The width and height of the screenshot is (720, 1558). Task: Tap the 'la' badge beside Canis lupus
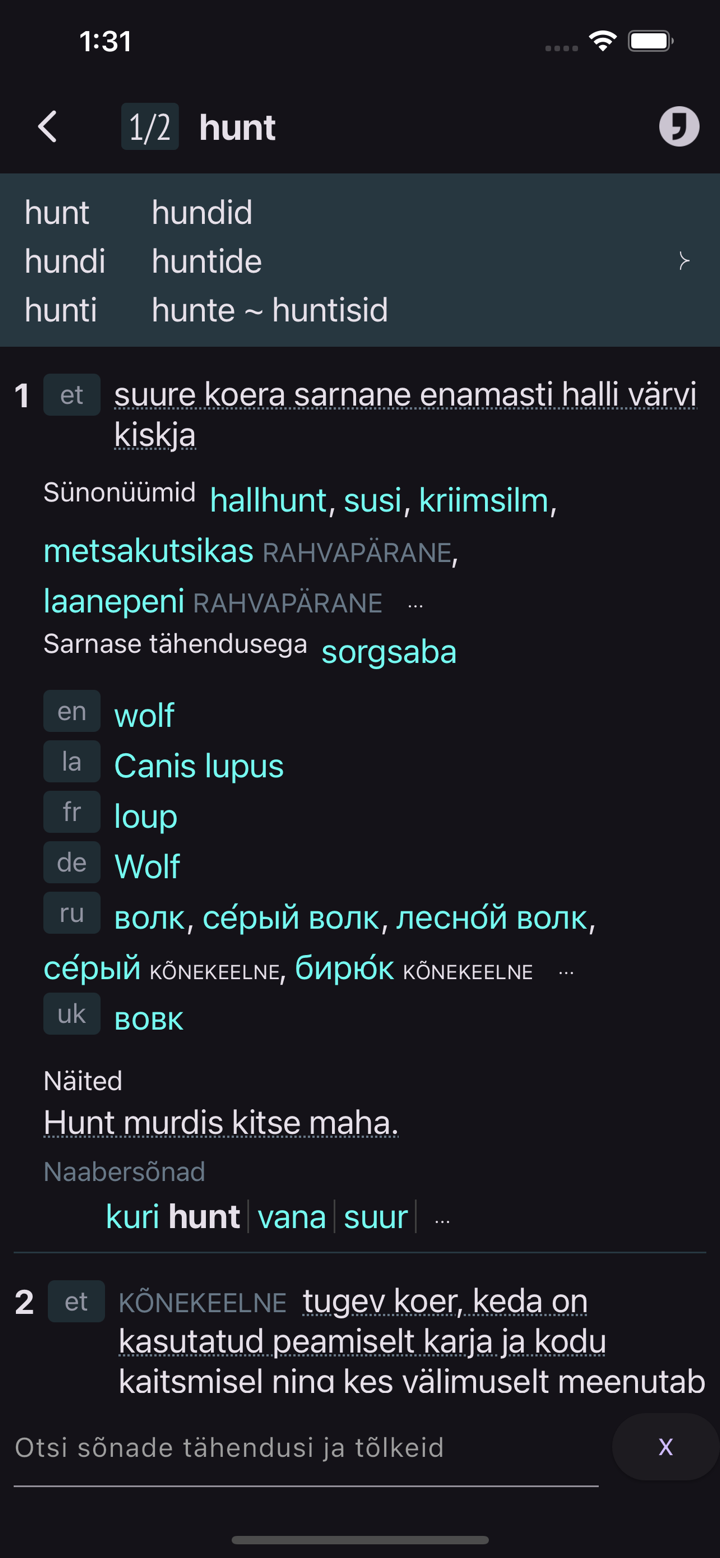(x=71, y=762)
